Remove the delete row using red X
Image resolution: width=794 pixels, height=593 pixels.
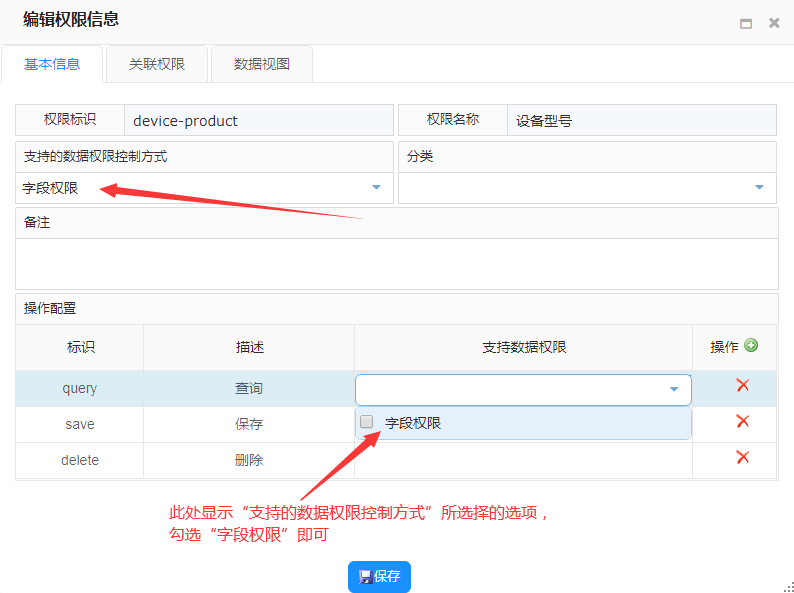742,458
